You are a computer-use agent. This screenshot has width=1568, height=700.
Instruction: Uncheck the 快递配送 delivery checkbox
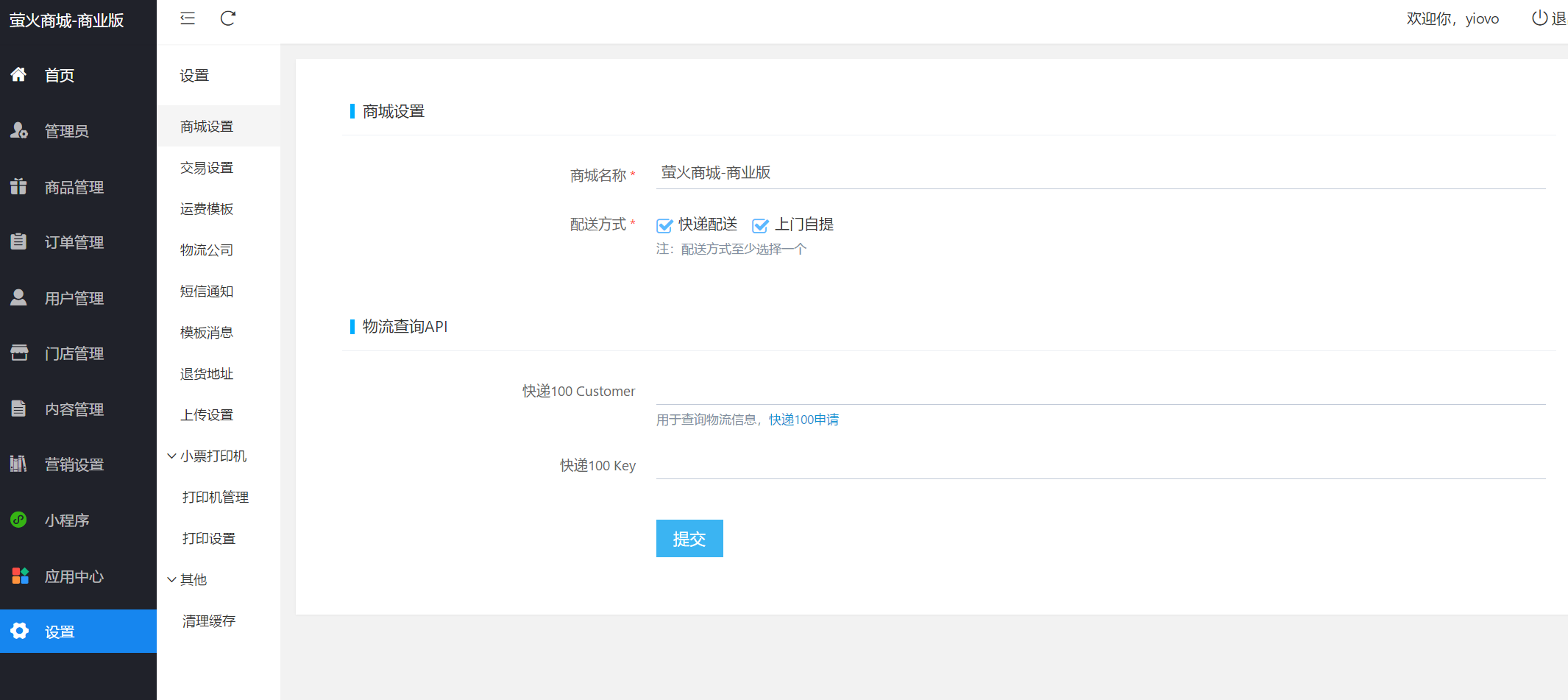[x=664, y=225]
